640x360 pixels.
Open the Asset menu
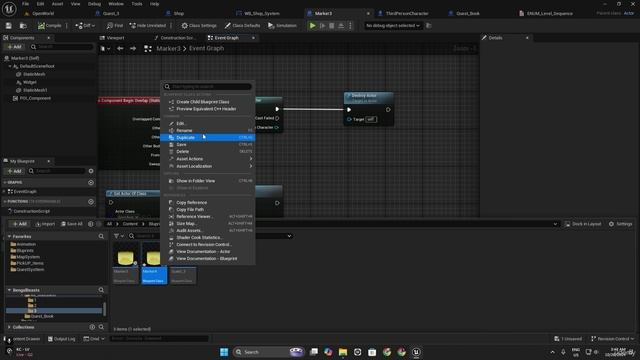click(x=57, y=4)
